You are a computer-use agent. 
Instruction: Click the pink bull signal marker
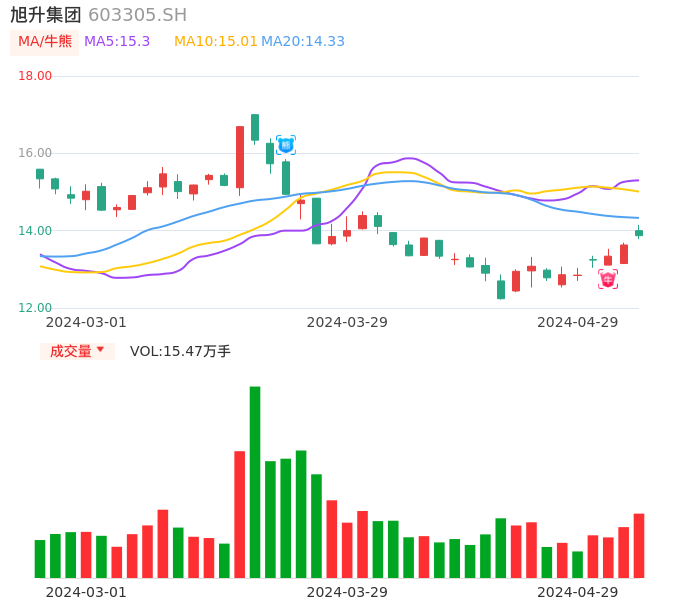coord(608,280)
